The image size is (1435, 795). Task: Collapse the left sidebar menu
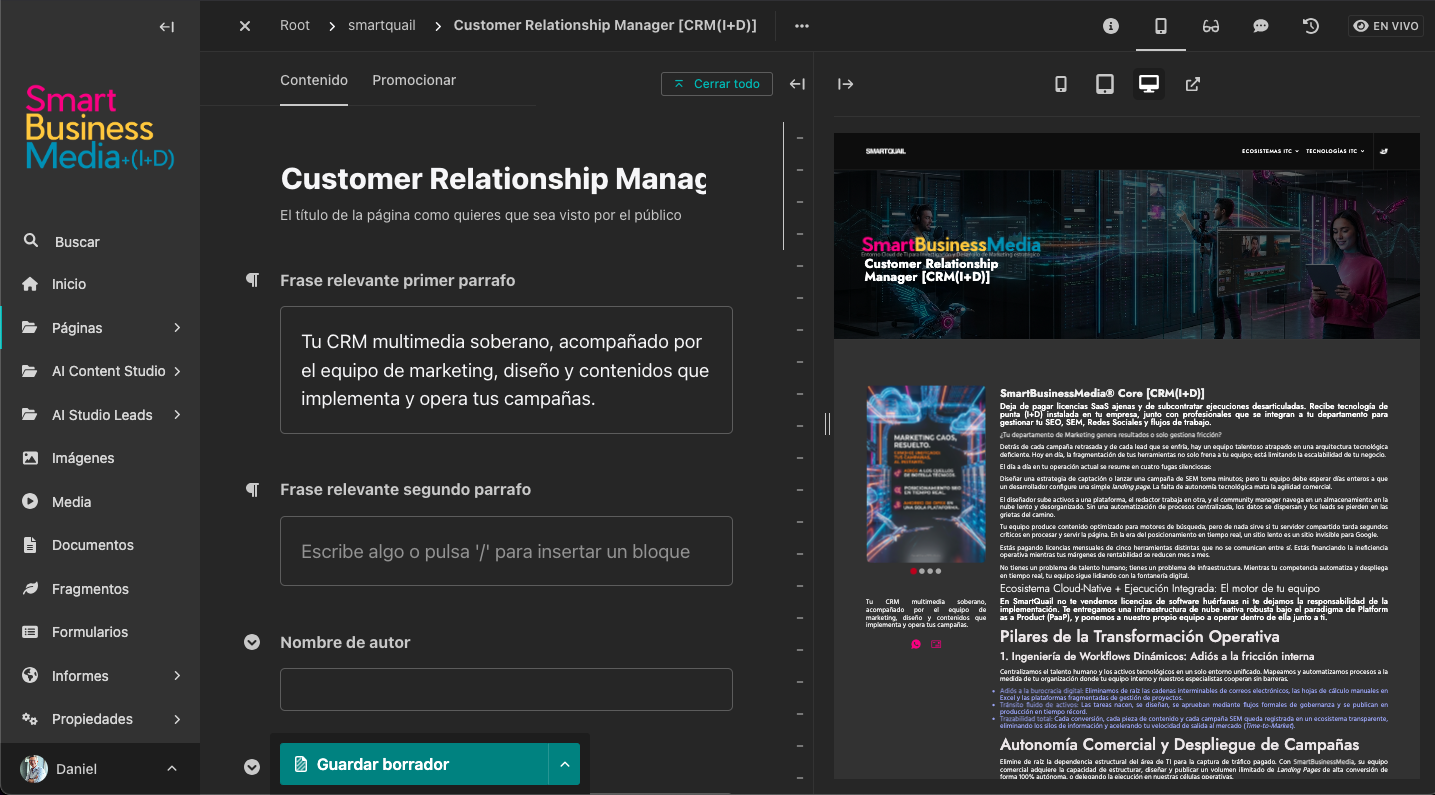pyautogui.click(x=167, y=27)
